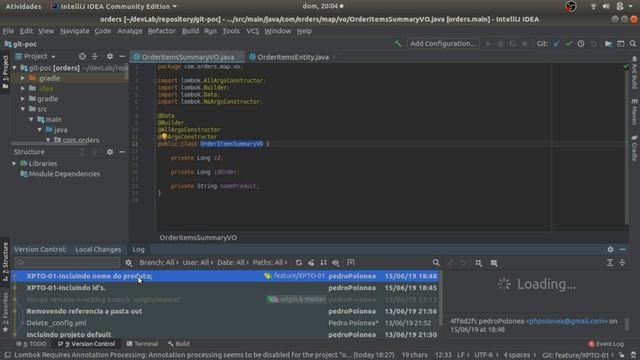Select the "Incluindo projeto default" commit row
Image resolution: width=640 pixels, height=360 pixels.
(x=225, y=334)
